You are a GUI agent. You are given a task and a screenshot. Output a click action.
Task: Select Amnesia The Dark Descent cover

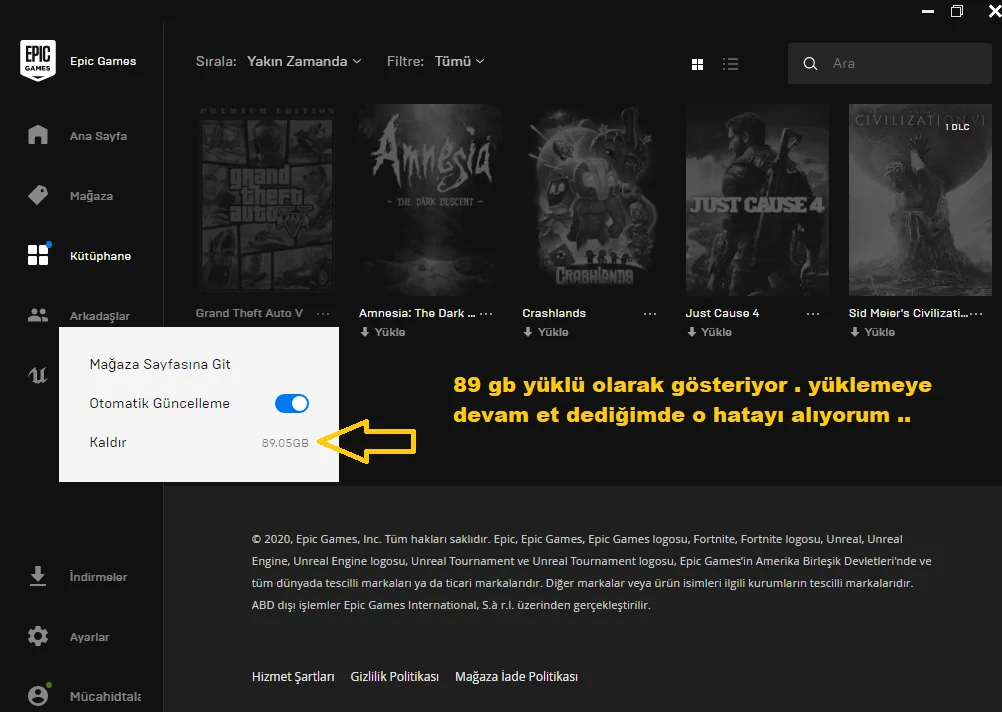coord(430,200)
